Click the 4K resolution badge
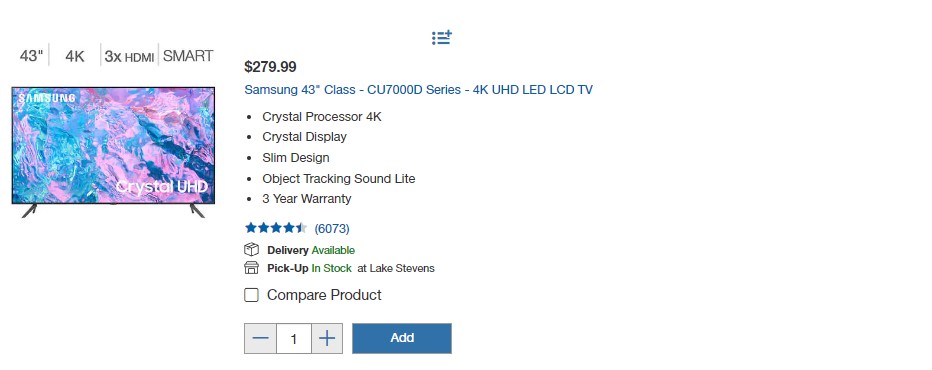The height and width of the screenshot is (370, 932). click(x=75, y=57)
